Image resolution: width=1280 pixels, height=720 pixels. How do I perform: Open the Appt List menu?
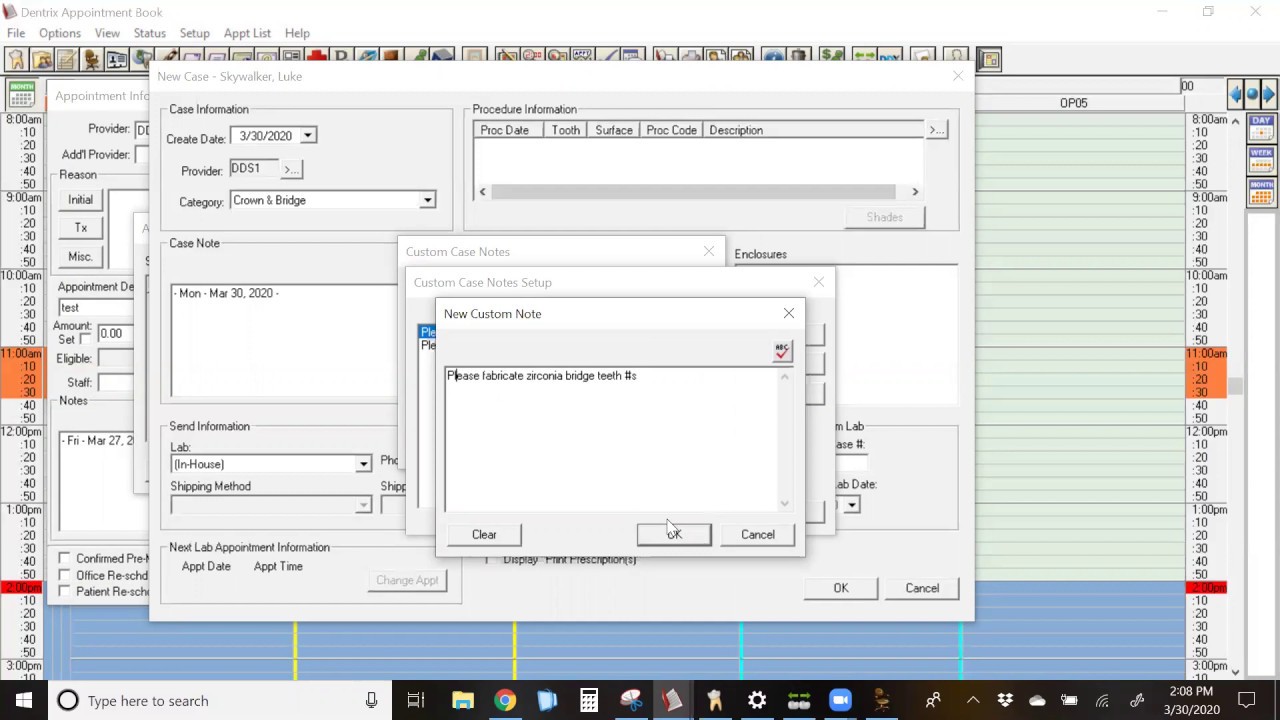[247, 33]
